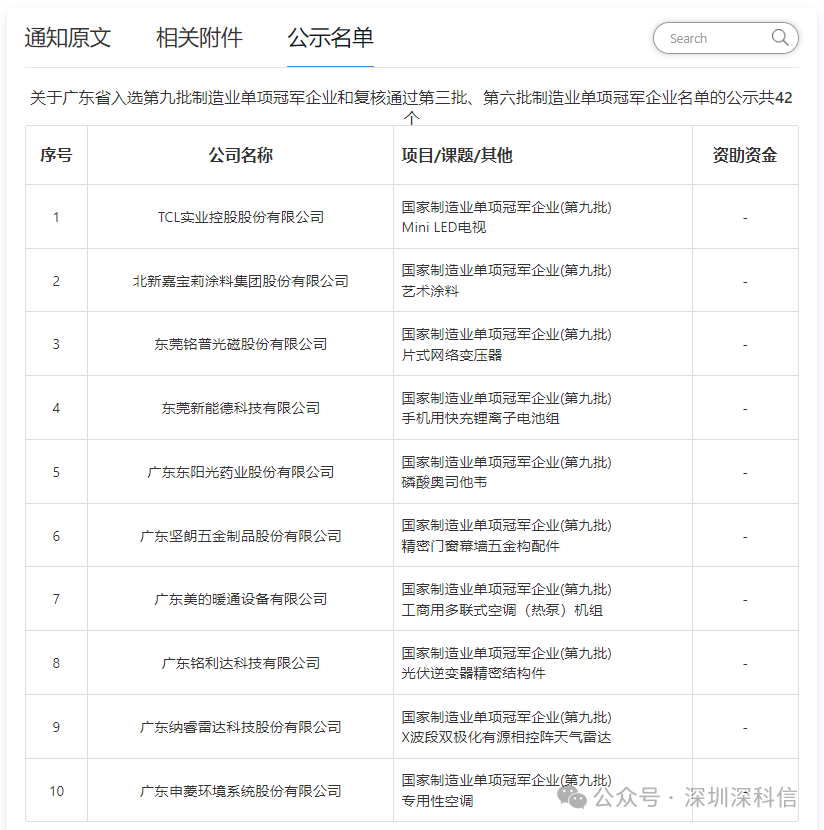Screen dimensions: 824x830
Task: Select TCL实业控股股份有限公司 company cell
Action: (240, 217)
